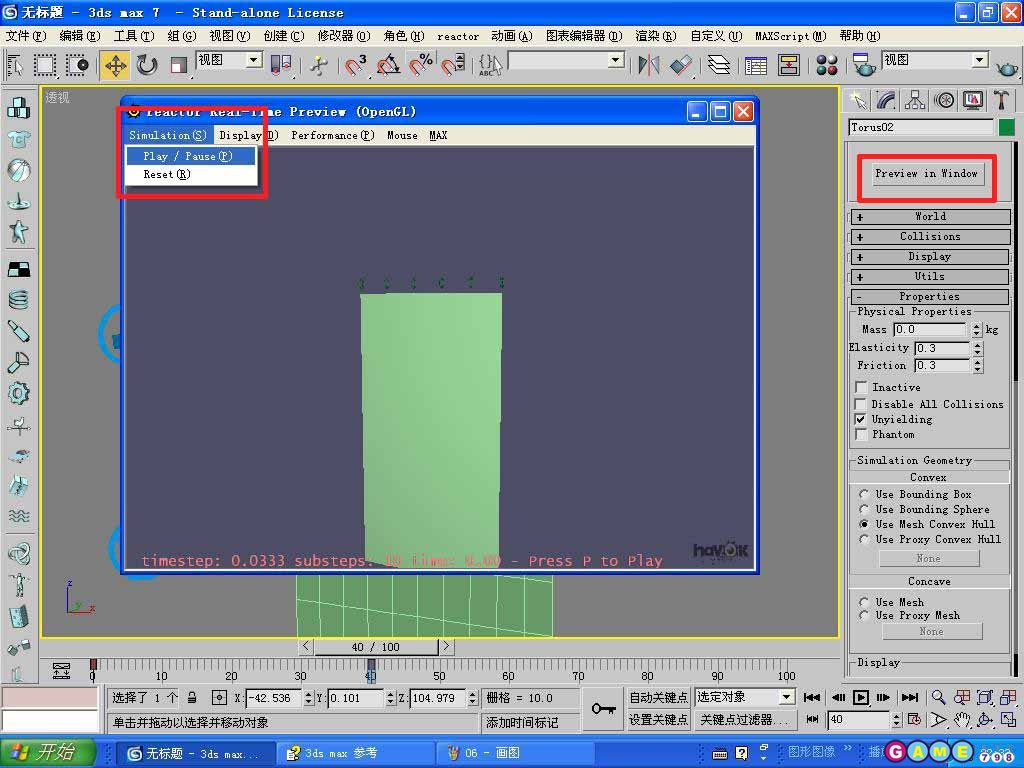Open the render type dropdown at toolbar right

979,60
